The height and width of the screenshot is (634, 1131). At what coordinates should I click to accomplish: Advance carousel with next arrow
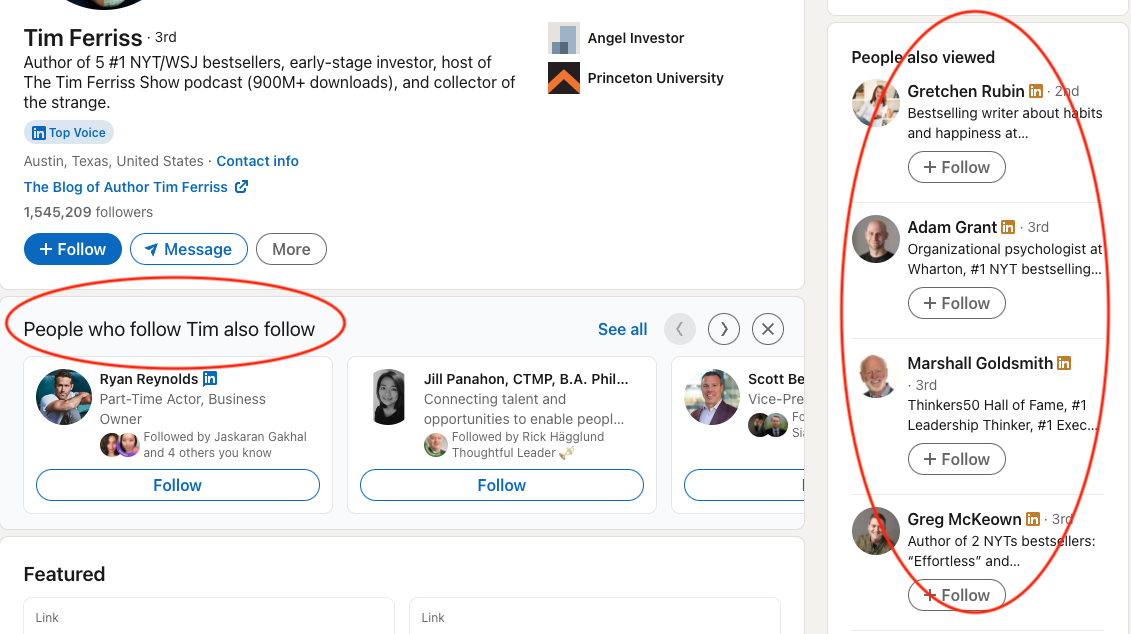[x=724, y=329]
